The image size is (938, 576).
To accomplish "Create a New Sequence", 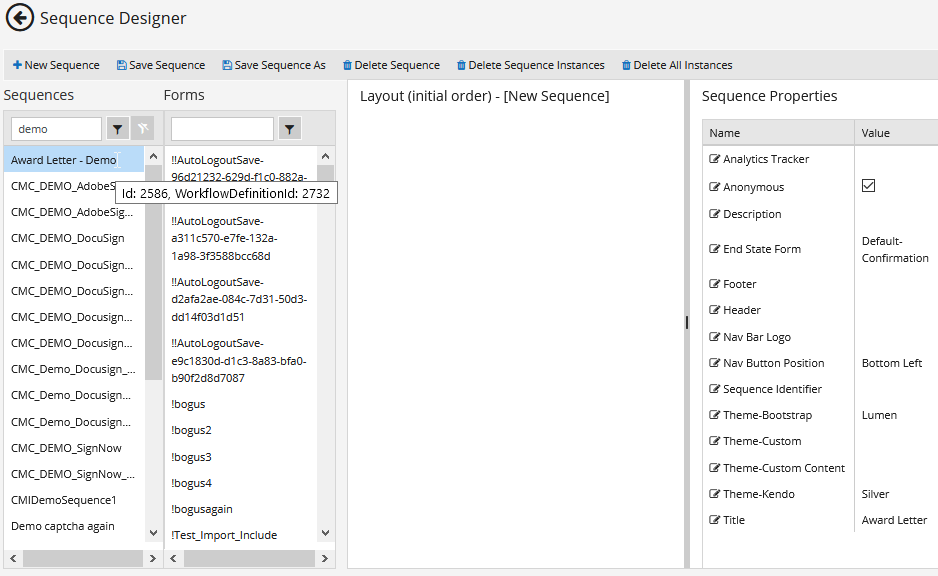I will point(56,64).
